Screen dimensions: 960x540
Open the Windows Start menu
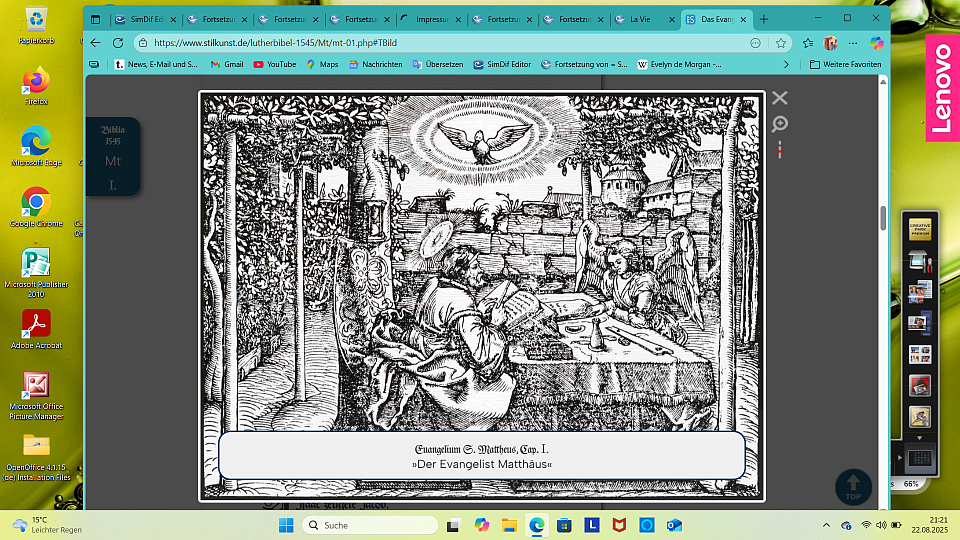(286, 525)
